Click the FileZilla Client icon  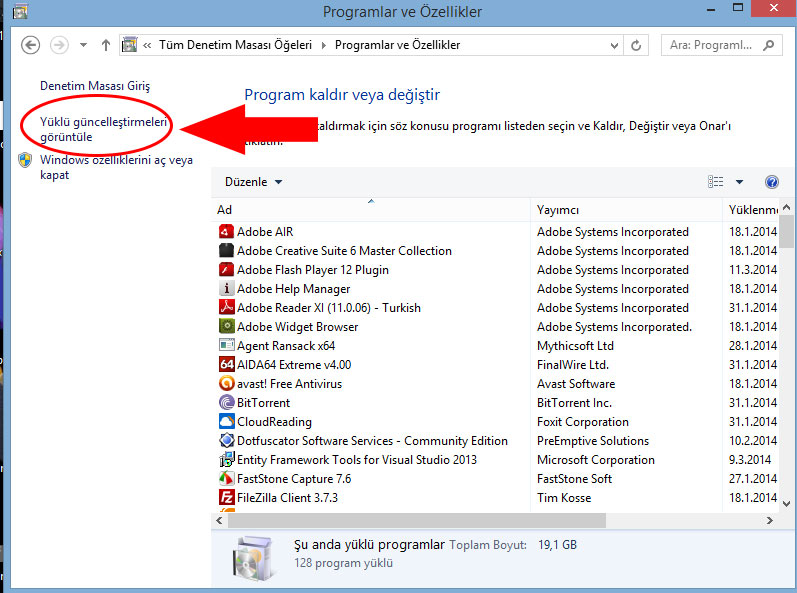click(x=226, y=497)
